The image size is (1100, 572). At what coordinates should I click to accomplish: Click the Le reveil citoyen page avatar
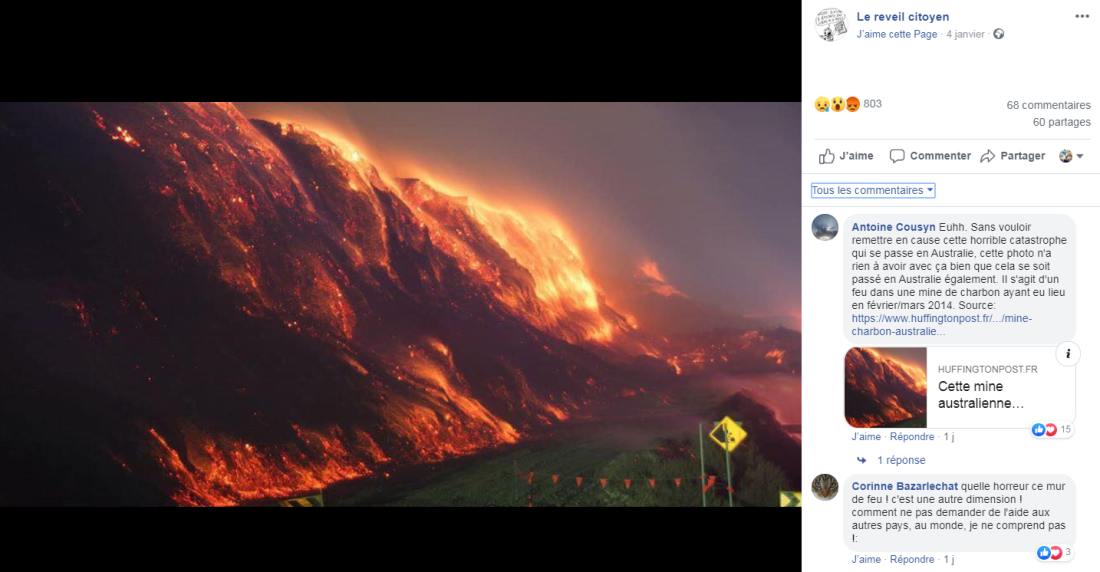(831, 25)
